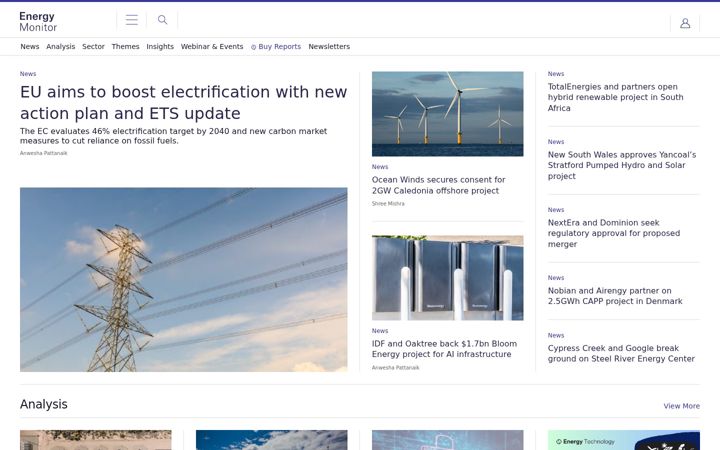Click News tag above Yancoal article
The width and height of the screenshot is (720, 450).
tap(556, 142)
